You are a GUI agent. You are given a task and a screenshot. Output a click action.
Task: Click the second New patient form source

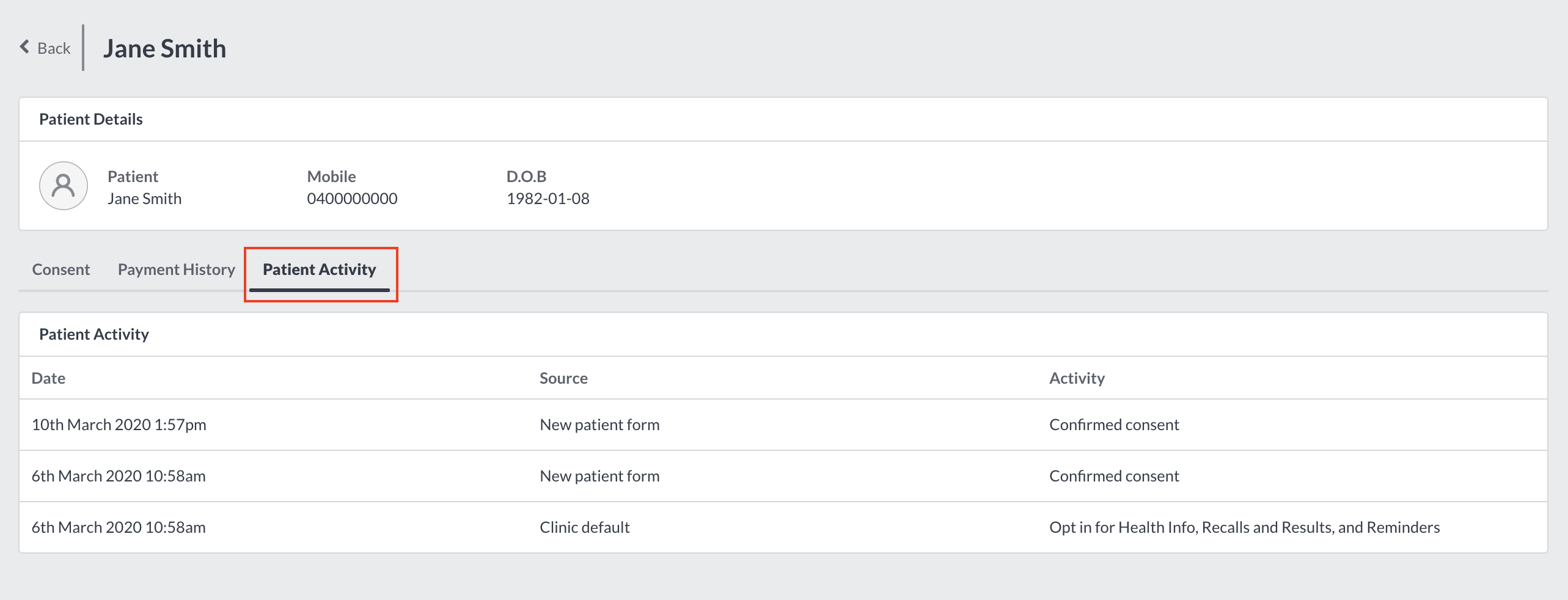click(599, 476)
